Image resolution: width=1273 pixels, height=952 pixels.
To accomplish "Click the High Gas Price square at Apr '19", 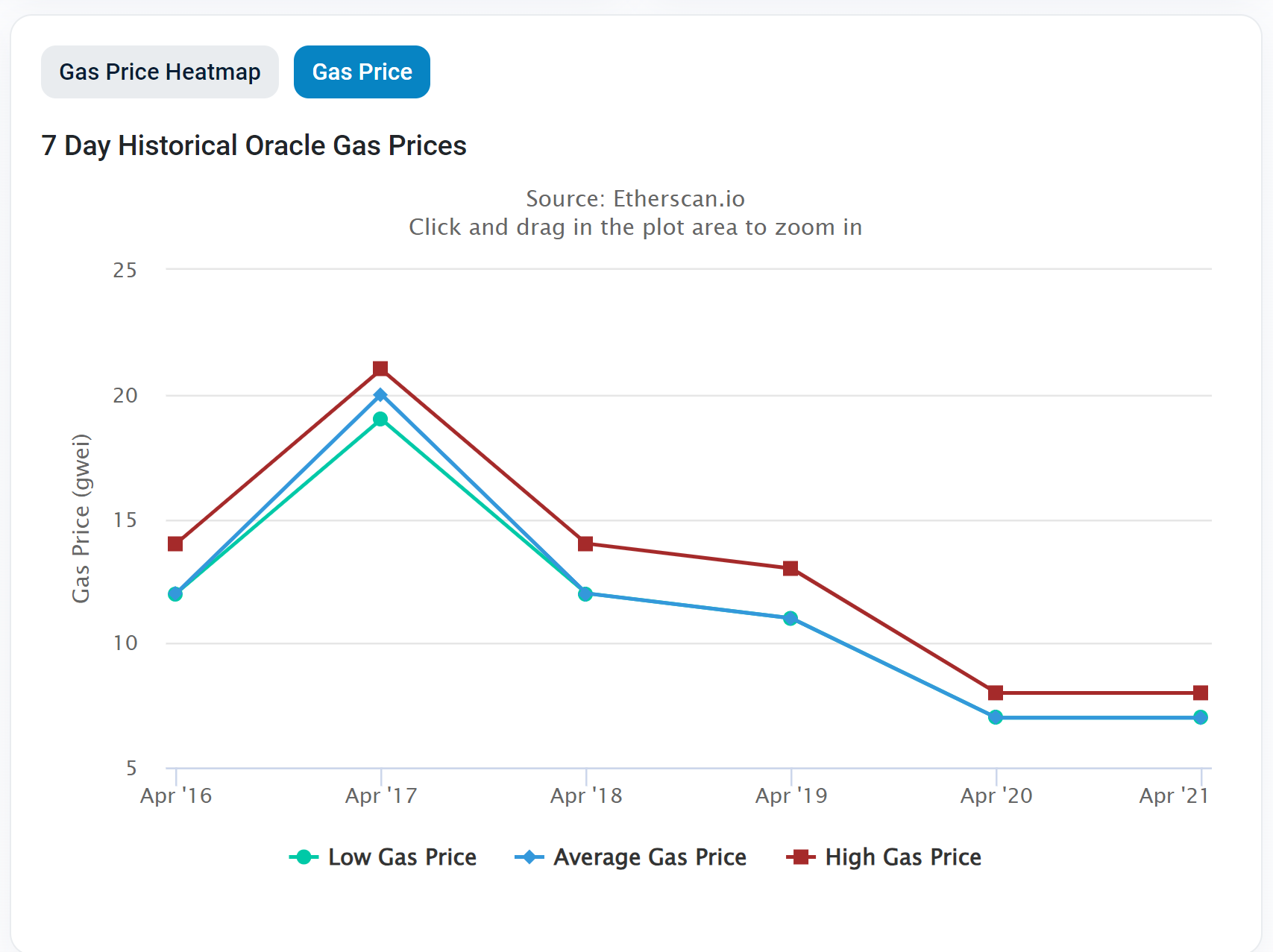I will click(790, 569).
